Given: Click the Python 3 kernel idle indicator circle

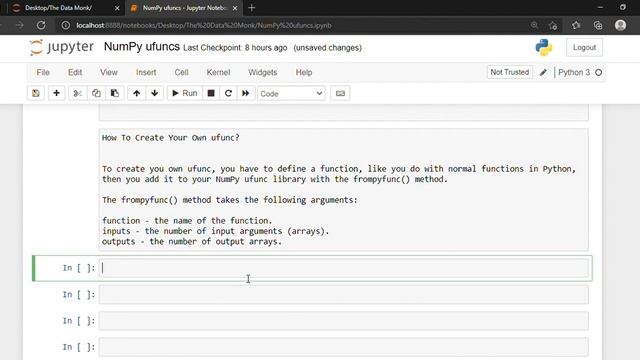Looking at the screenshot, I should (x=598, y=73).
